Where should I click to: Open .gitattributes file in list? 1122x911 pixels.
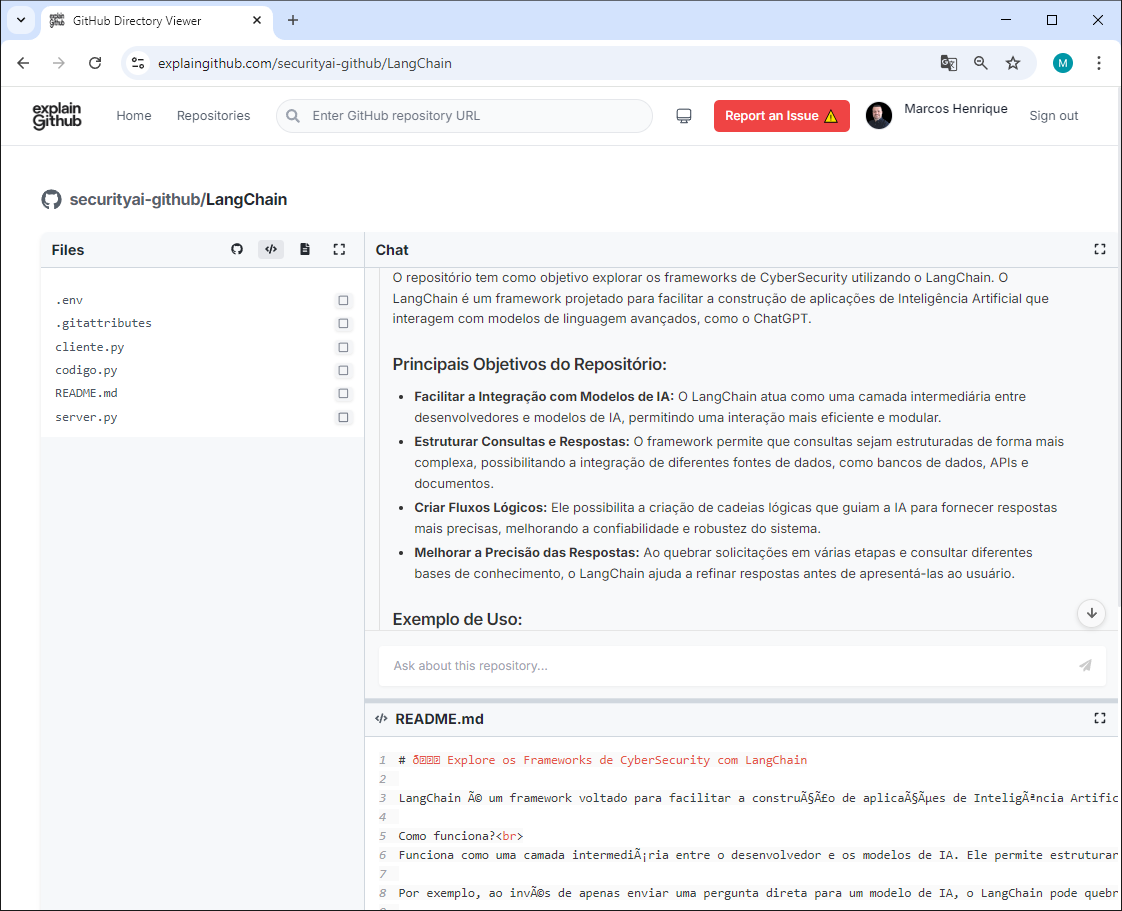click(104, 323)
